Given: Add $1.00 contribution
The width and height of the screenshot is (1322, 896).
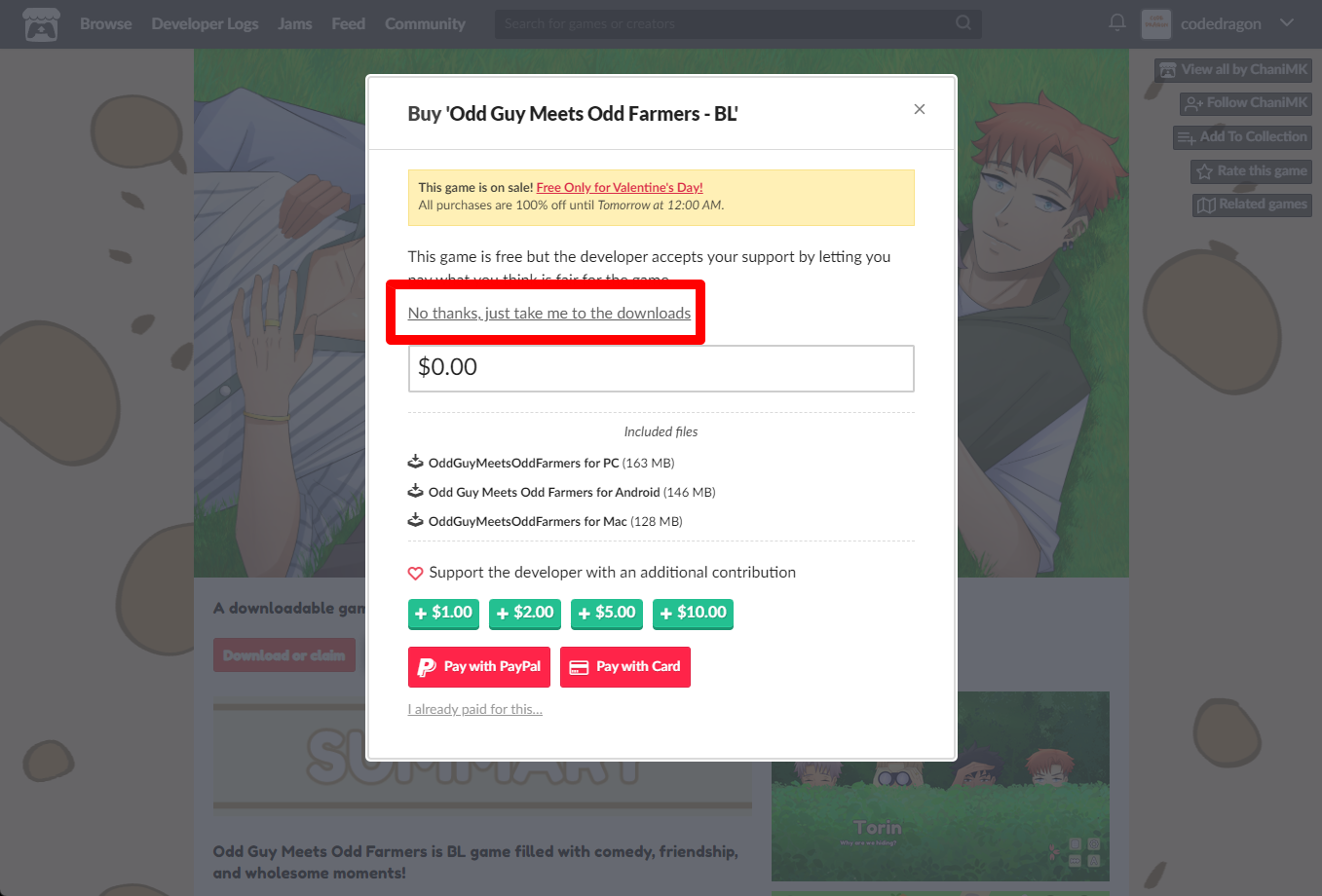Looking at the screenshot, I should (443, 613).
